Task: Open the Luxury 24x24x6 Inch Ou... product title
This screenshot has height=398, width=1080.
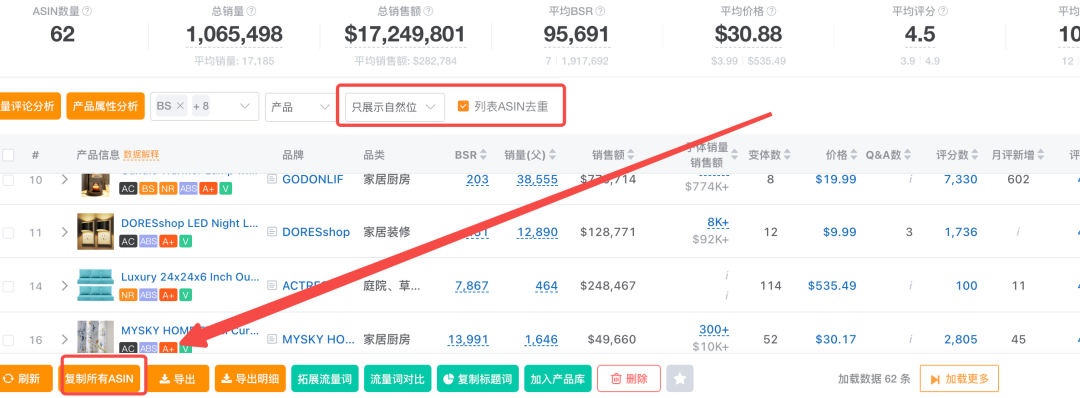Action: [x=190, y=277]
